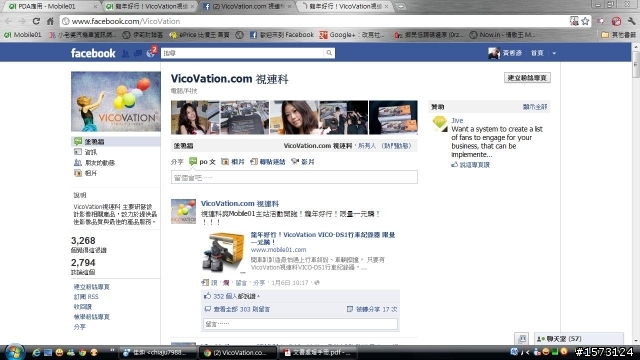Choose the po 文 share option
Screen dimensions: 640x360
pos(202,162)
